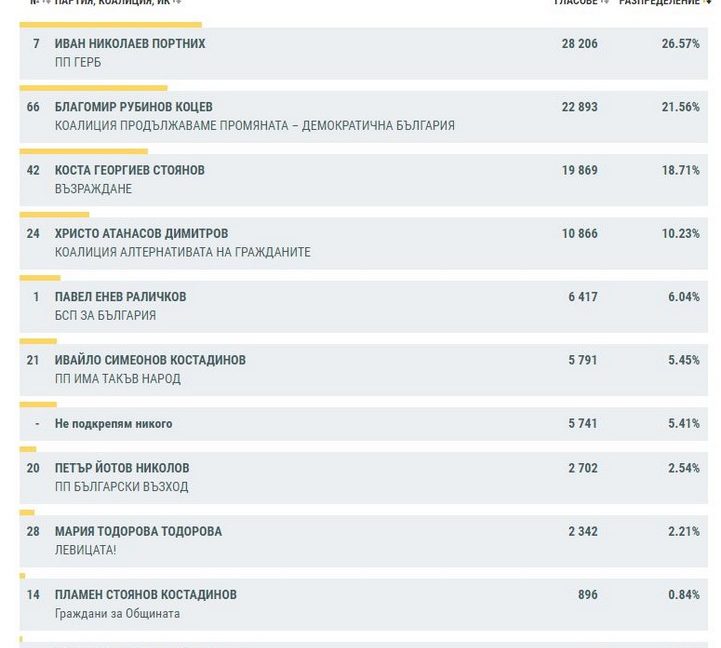Click Пламен Стоянов Костадинов name
Screen dimensions: 721x648
pyautogui.click(x=145, y=595)
